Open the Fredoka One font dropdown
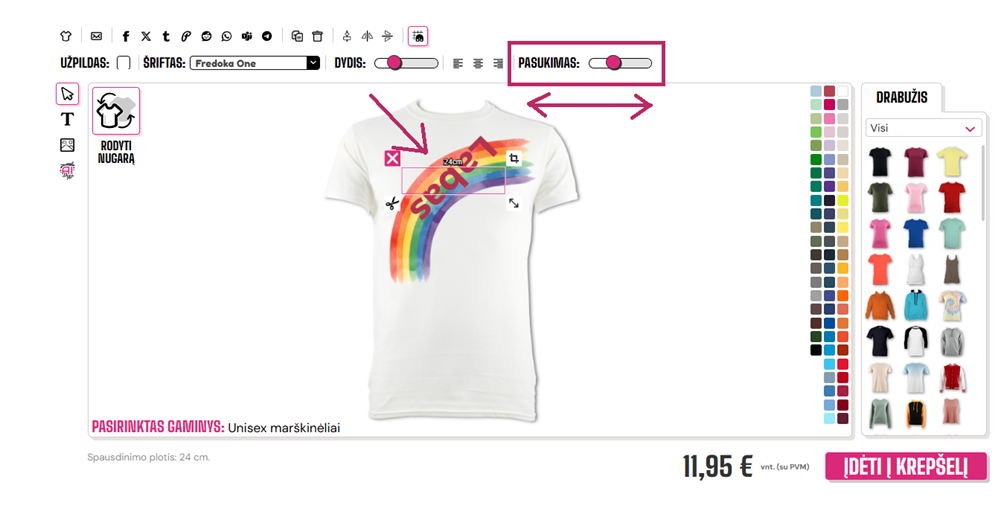This screenshot has height=517, width=1004. point(255,63)
